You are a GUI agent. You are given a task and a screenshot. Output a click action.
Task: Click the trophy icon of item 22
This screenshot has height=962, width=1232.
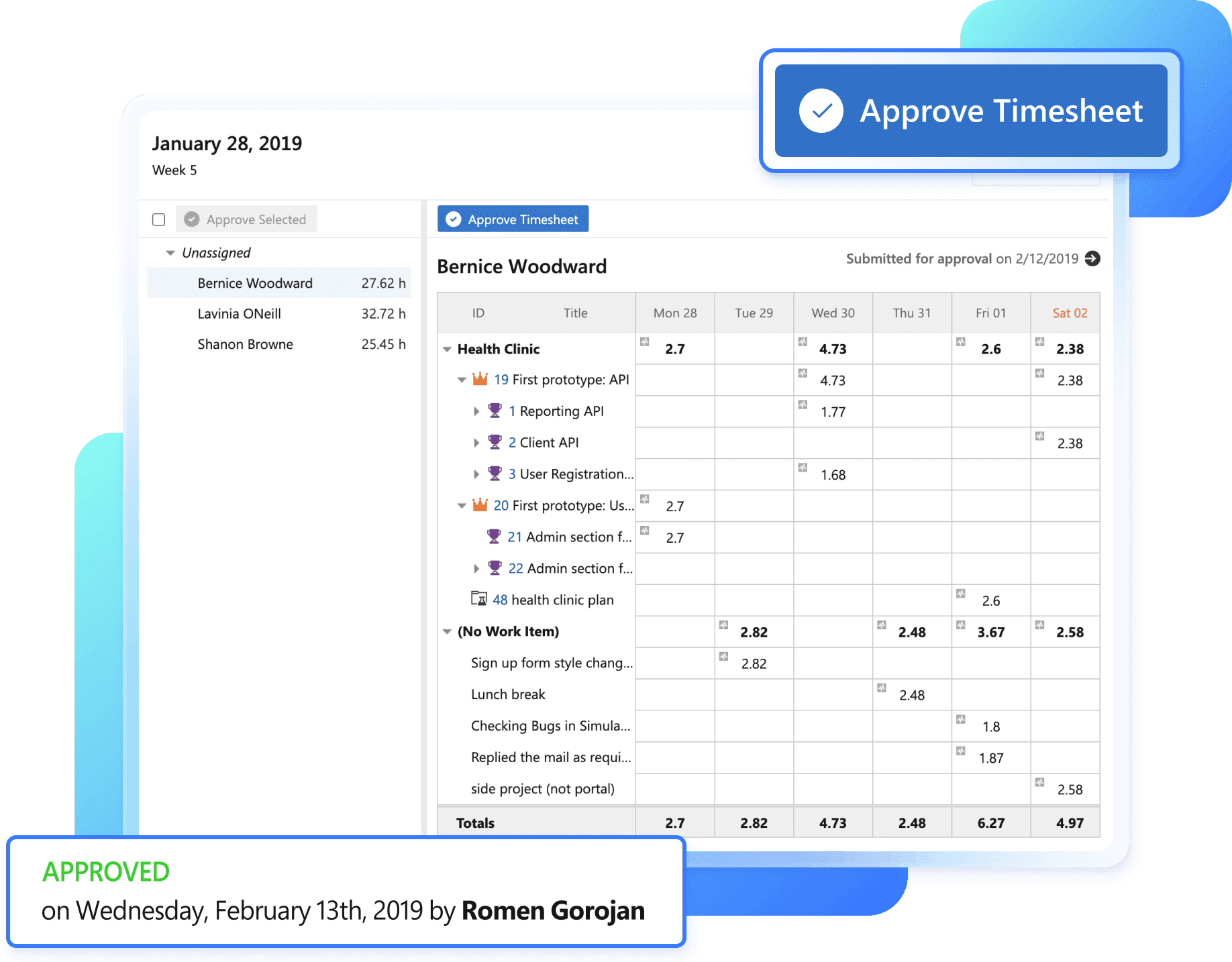pyautogui.click(x=495, y=568)
